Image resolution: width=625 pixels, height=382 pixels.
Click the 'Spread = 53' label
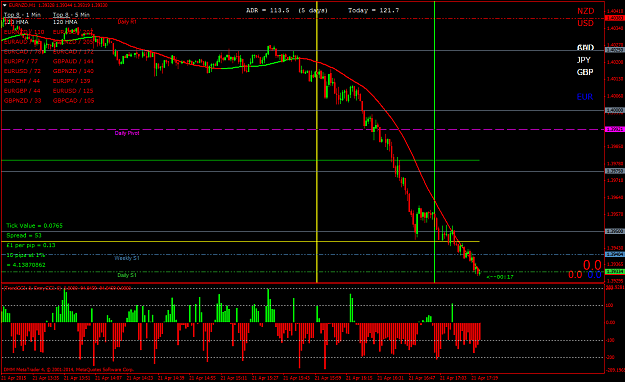point(24,236)
